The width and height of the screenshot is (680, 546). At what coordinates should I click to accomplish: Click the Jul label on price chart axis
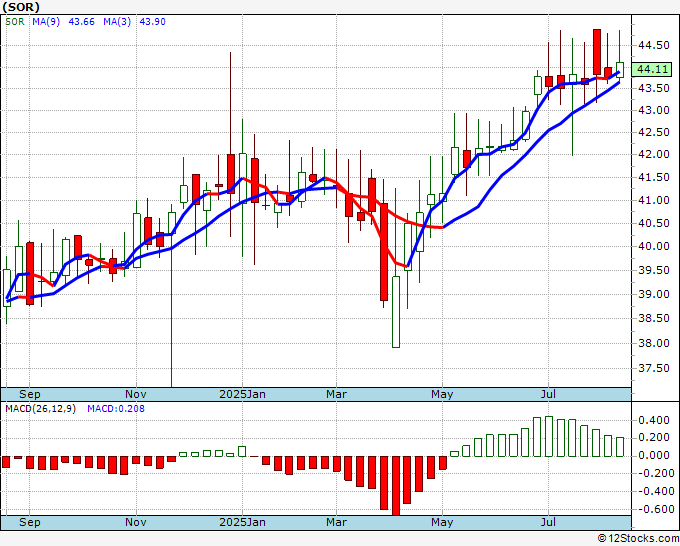coord(549,394)
